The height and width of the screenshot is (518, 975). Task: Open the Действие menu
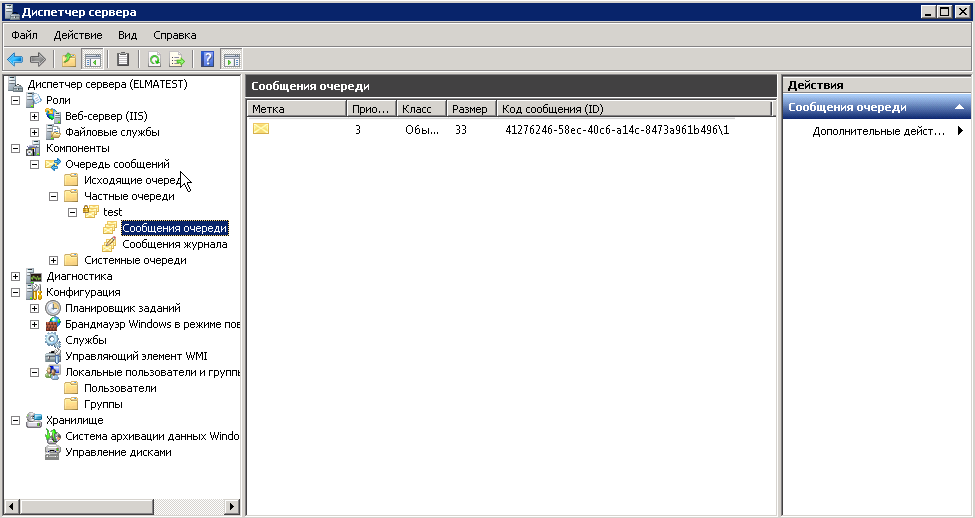click(77, 35)
